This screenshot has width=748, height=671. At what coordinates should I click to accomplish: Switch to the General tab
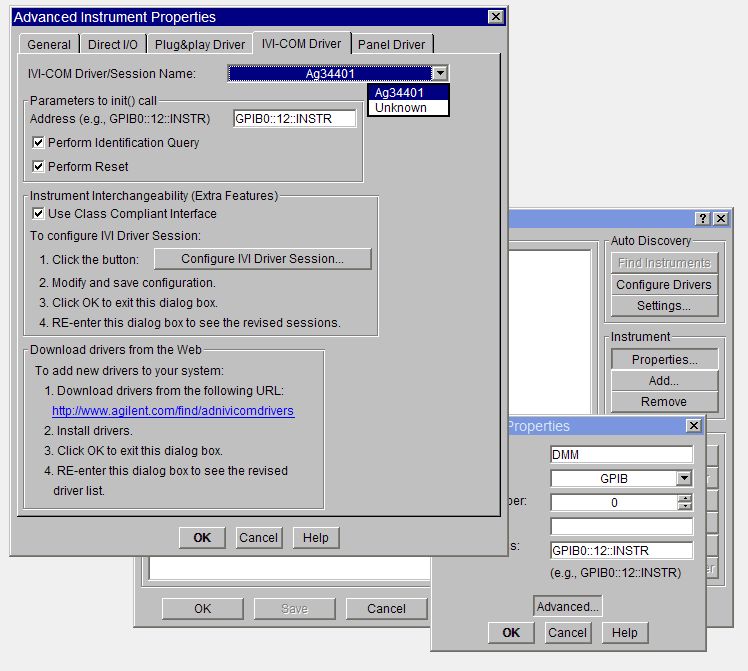pos(49,44)
